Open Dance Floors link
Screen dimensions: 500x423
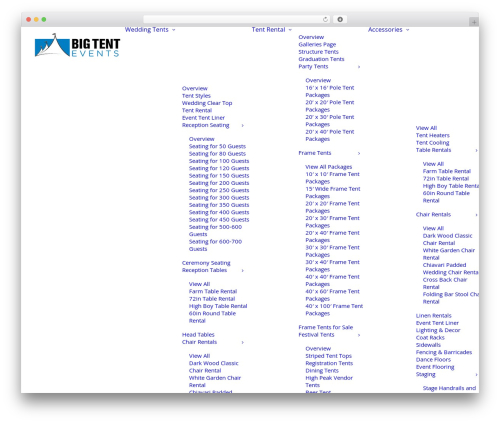tap(433, 360)
